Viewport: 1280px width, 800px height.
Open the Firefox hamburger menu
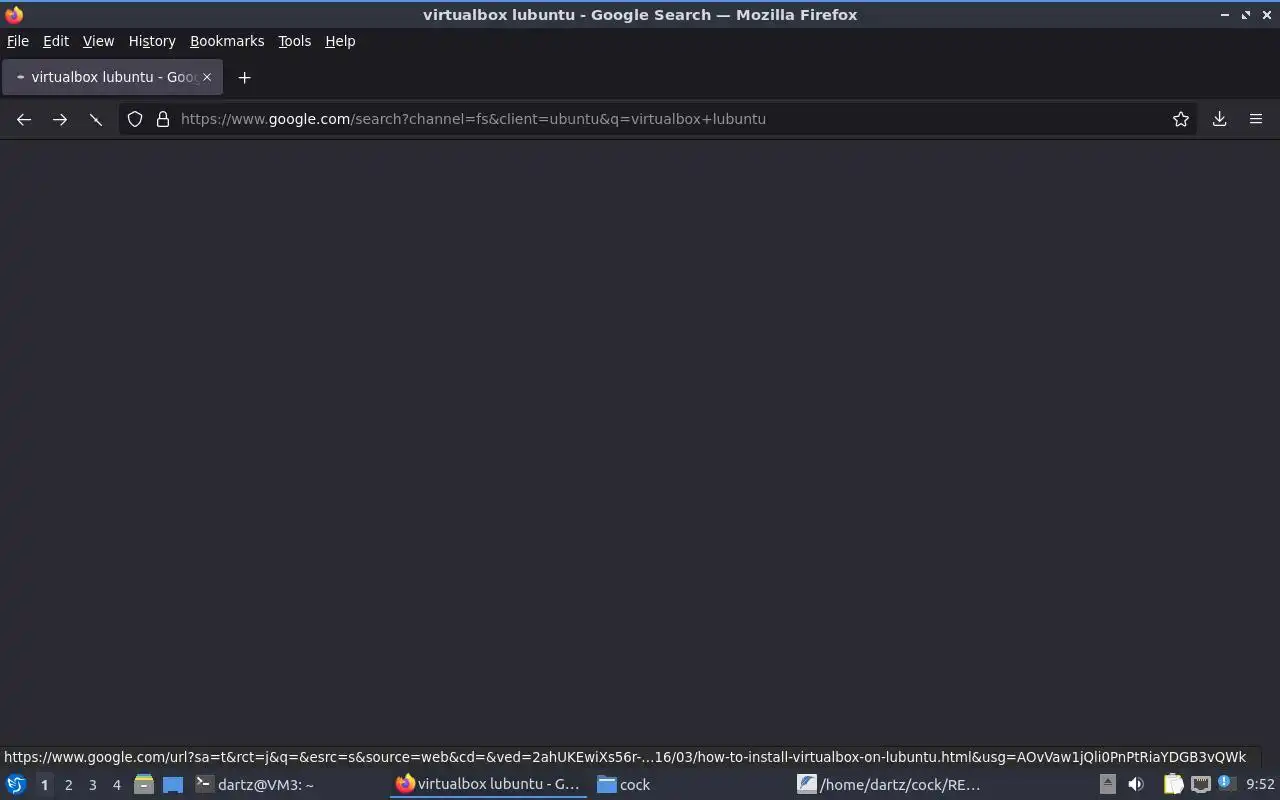(x=1256, y=119)
